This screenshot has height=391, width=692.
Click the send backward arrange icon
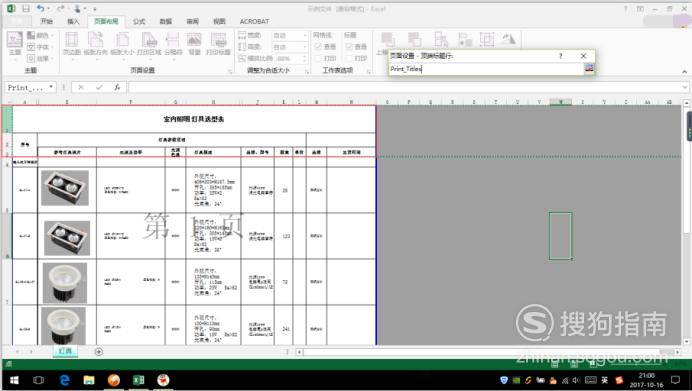point(414,39)
